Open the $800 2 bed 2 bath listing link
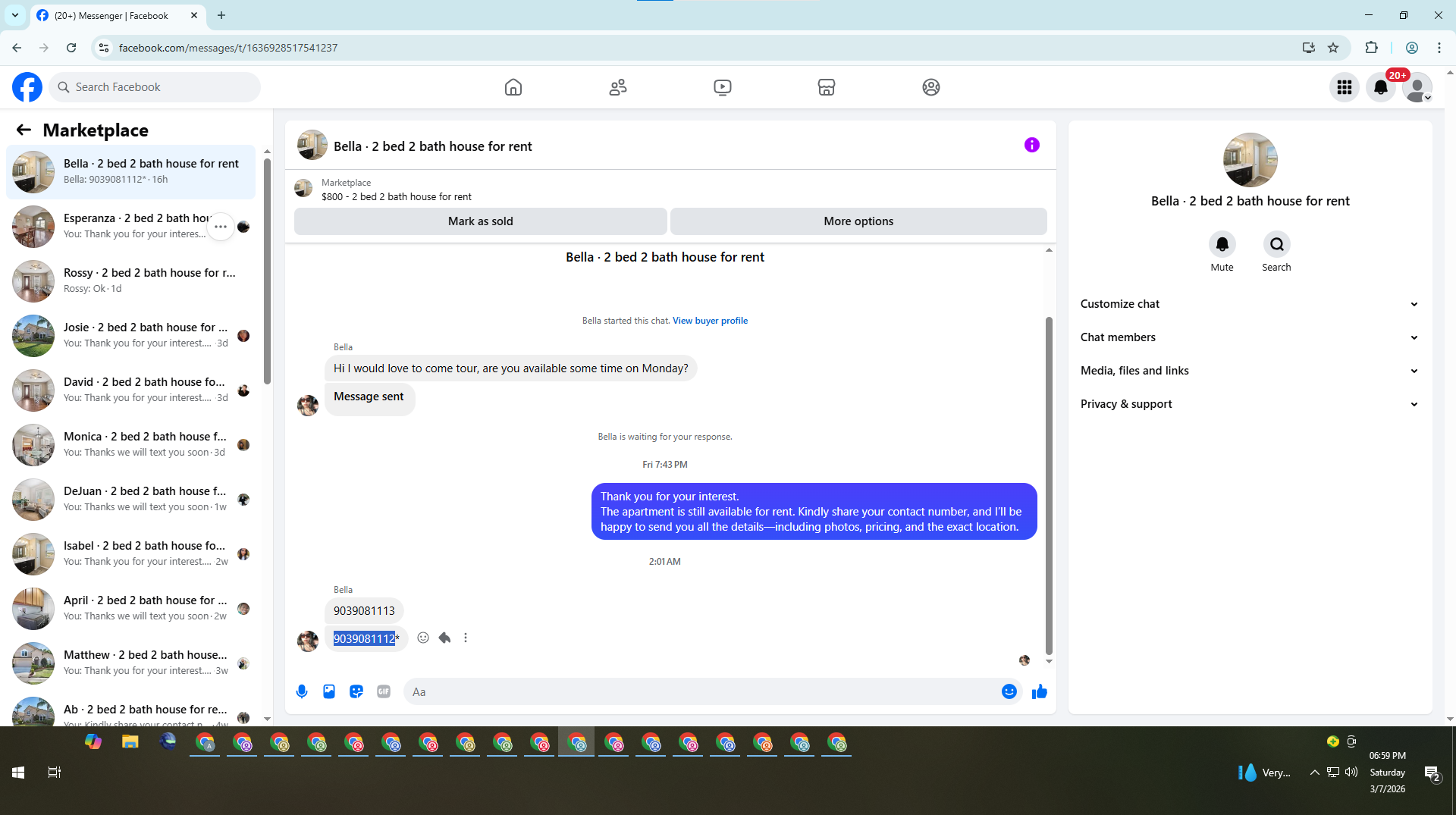Viewport: 1456px width, 815px height. [x=396, y=196]
